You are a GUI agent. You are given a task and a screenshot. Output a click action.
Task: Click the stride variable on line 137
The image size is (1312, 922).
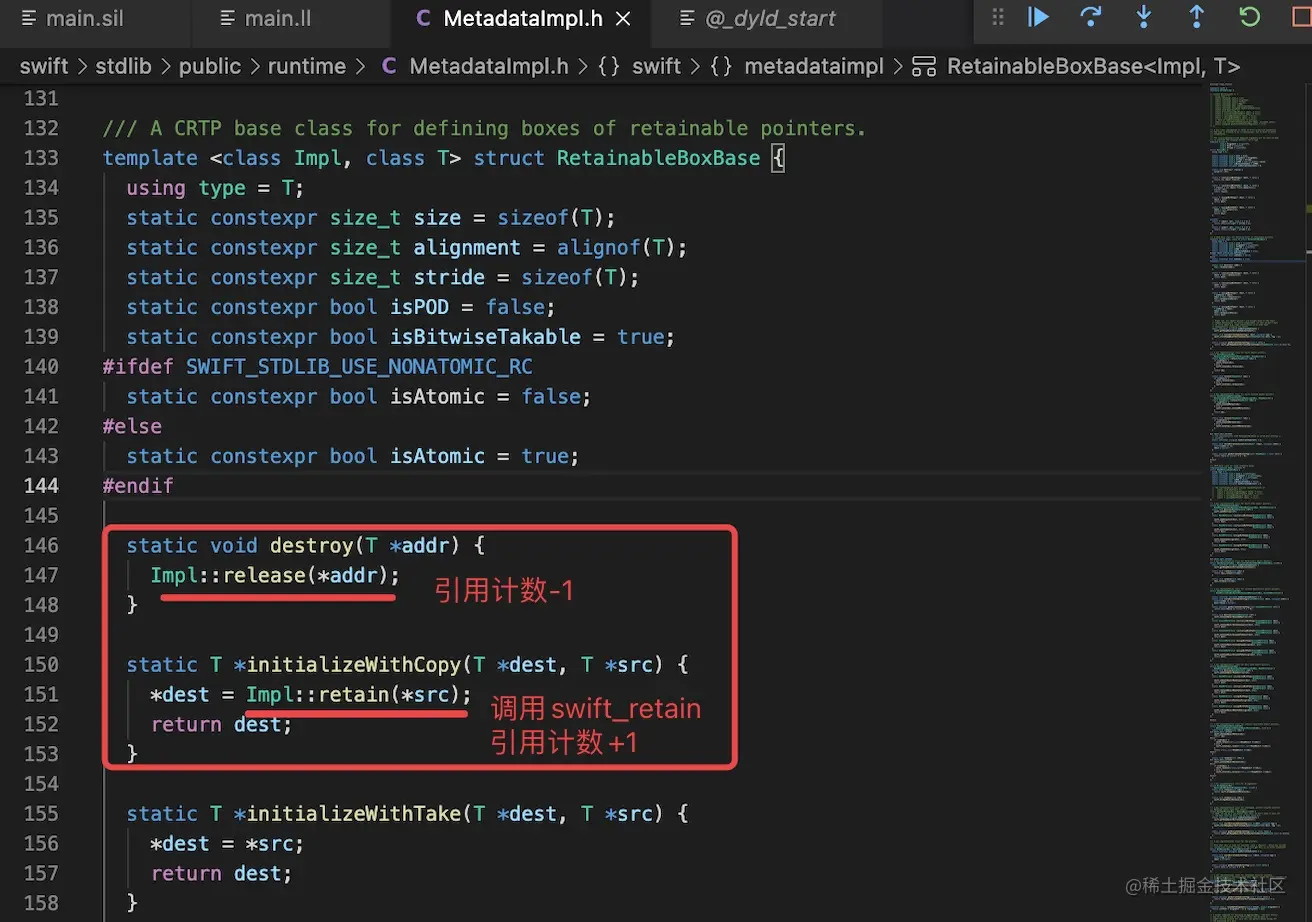450,277
